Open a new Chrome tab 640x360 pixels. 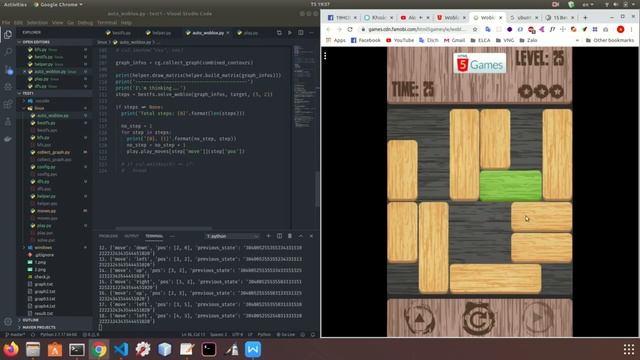[x=585, y=18]
